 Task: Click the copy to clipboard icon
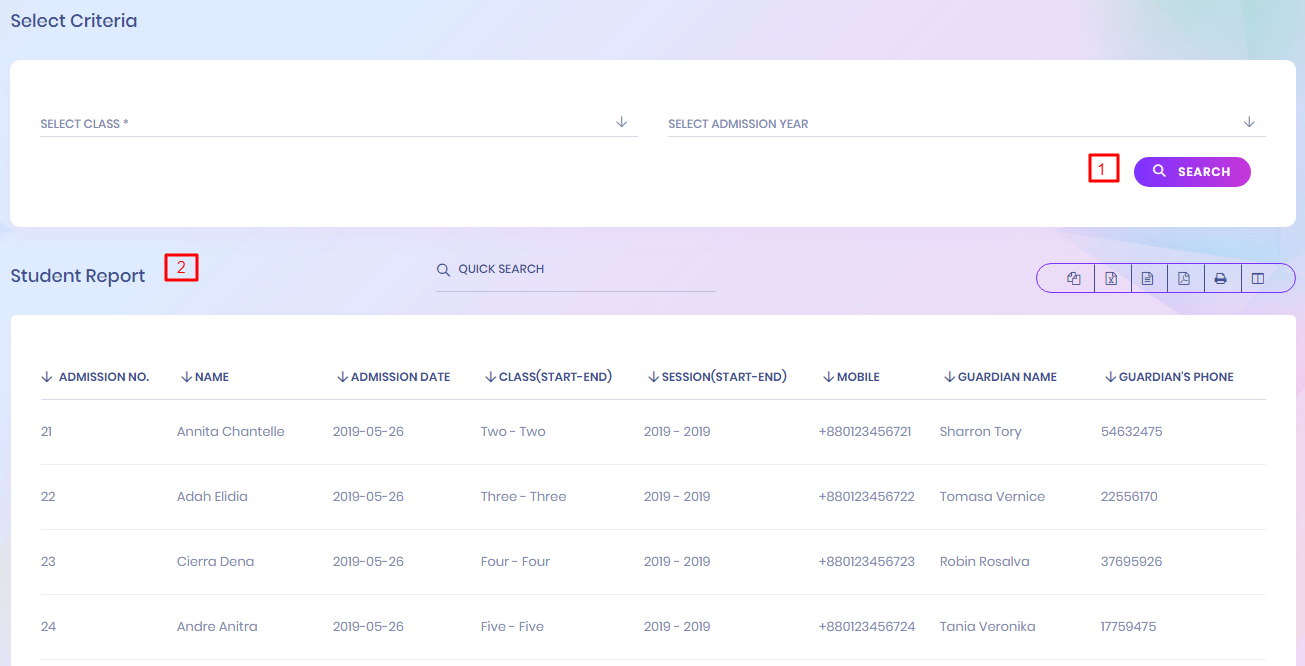1074,279
